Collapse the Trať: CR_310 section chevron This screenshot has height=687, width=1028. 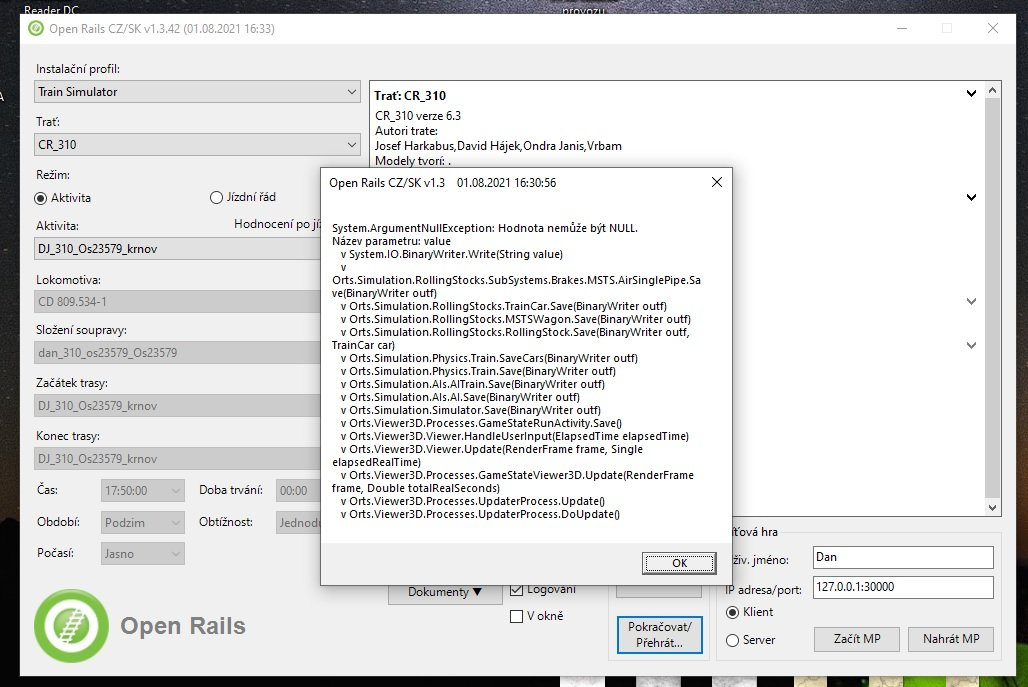tap(971, 94)
